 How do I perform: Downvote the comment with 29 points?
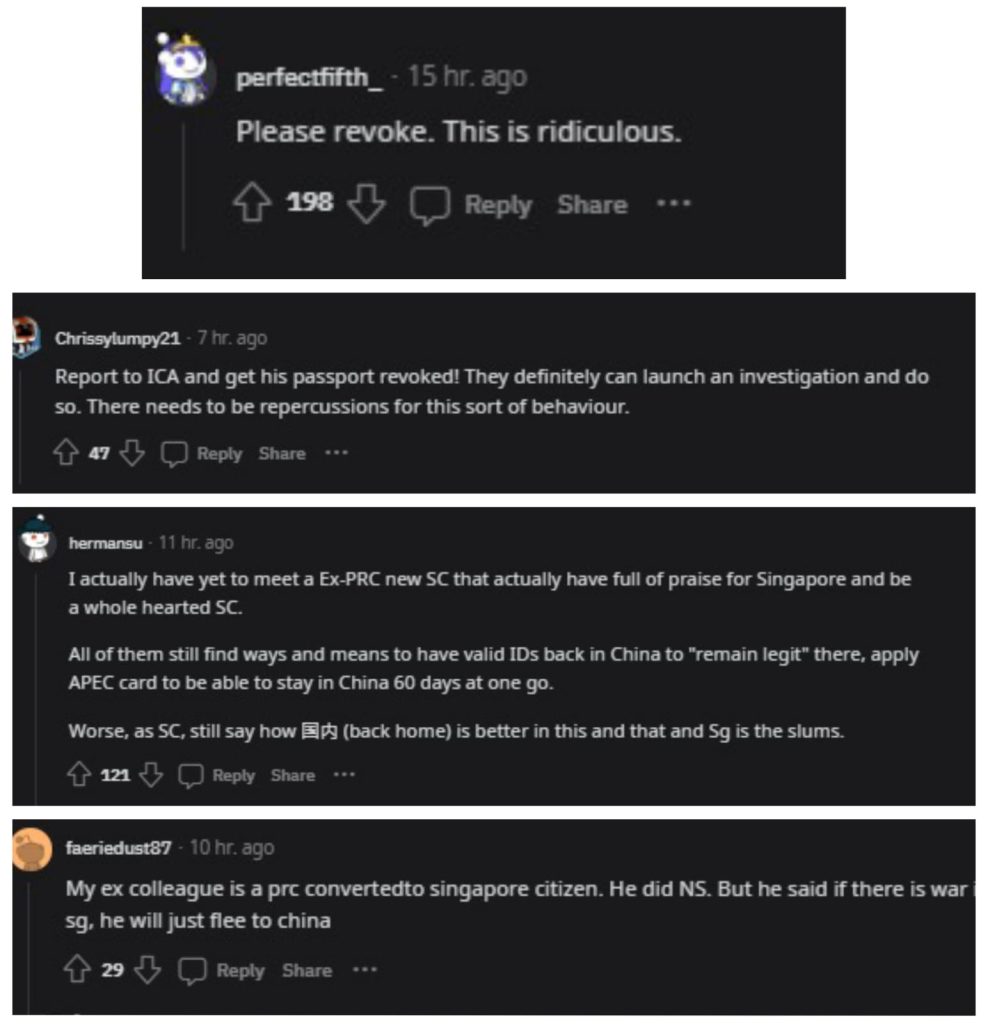pyautogui.click(x=148, y=970)
